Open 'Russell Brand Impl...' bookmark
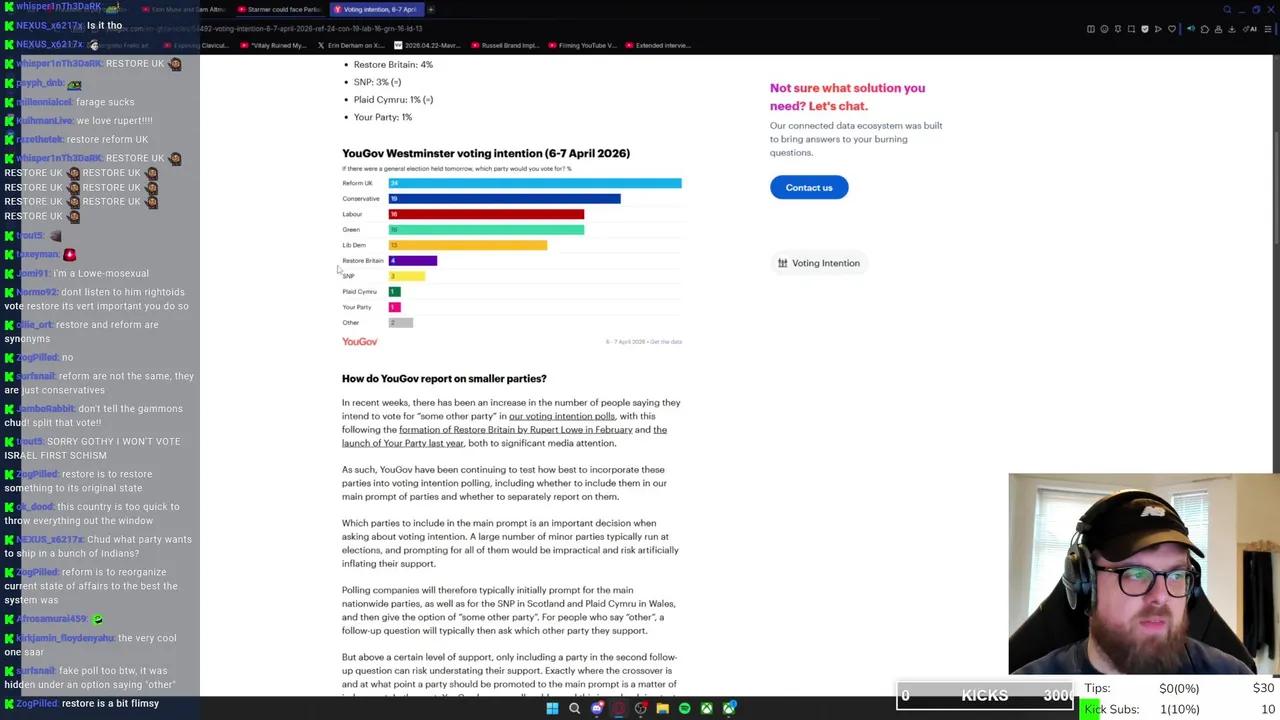Image resolution: width=1280 pixels, height=720 pixels. pyautogui.click(x=503, y=45)
